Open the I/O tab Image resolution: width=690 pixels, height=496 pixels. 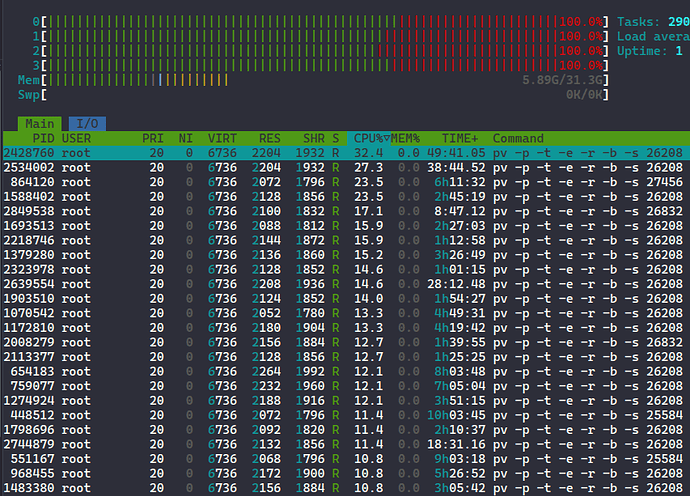coord(87,124)
